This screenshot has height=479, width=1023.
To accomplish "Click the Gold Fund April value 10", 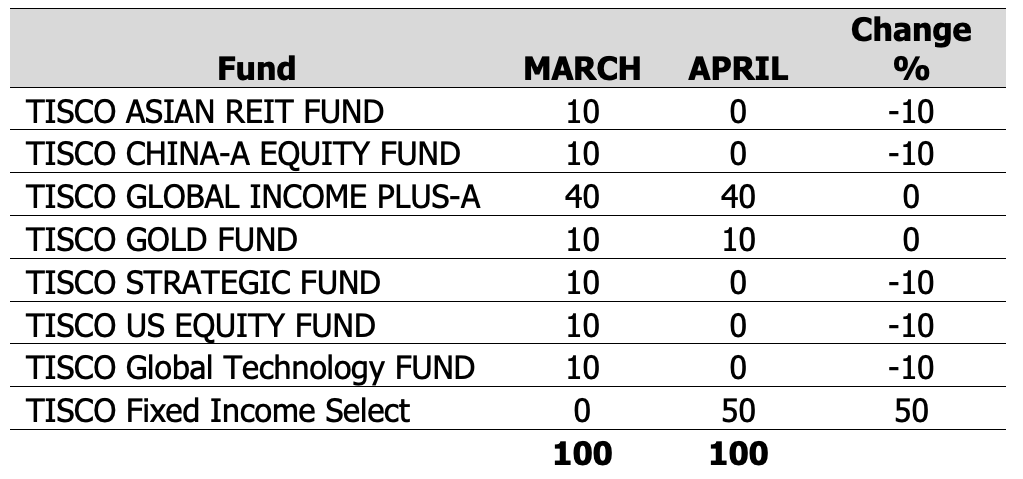I will coord(738,240).
